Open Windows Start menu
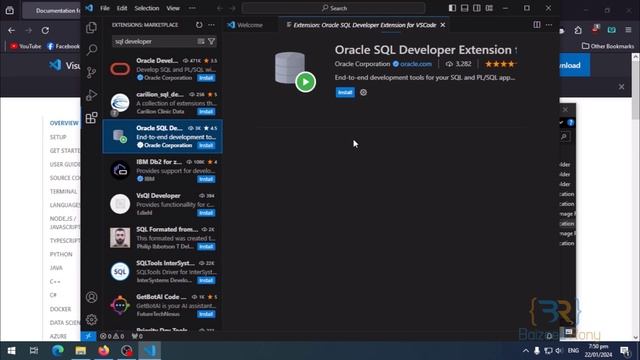 [11, 351]
